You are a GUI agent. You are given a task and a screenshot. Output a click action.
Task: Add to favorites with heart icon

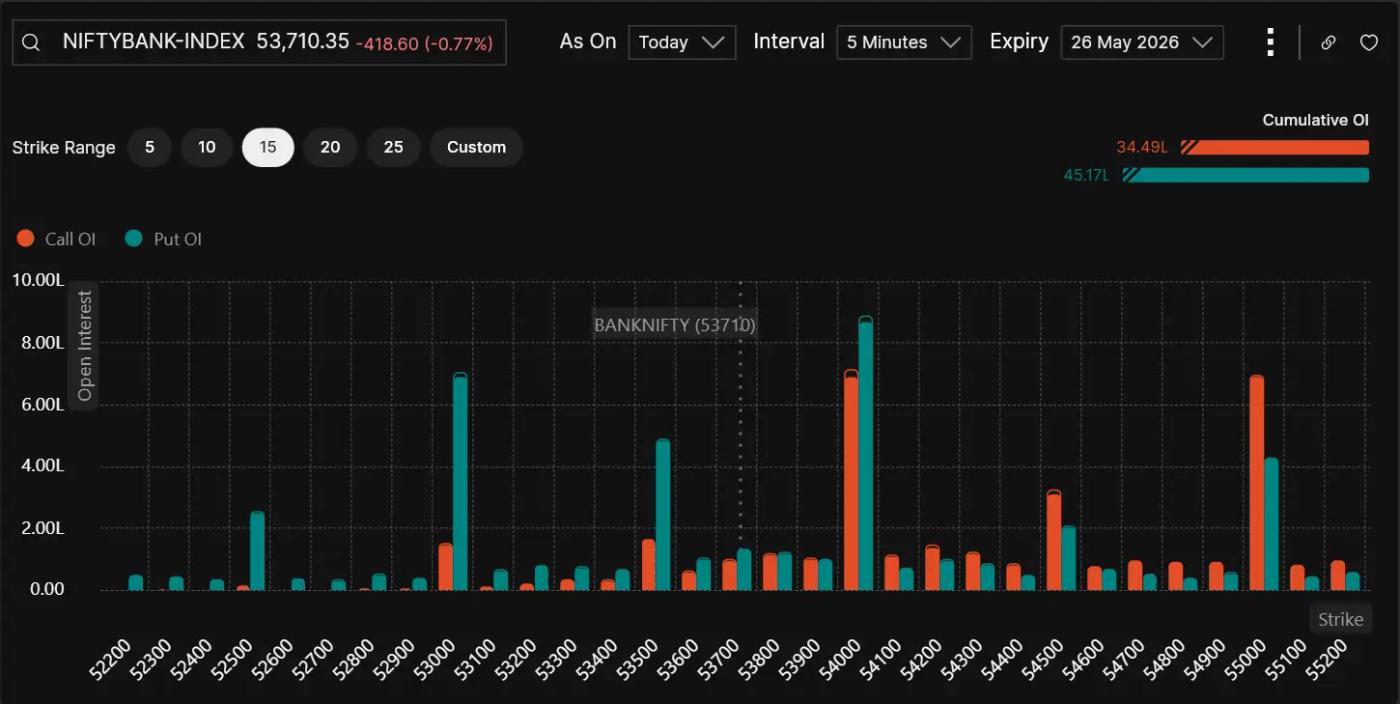(x=1369, y=42)
